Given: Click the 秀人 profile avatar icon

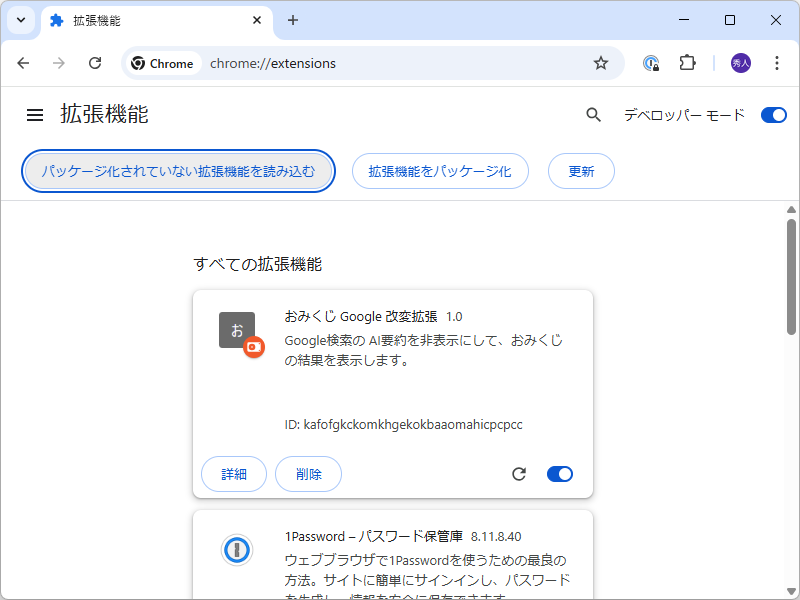Looking at the screenshot, I should [x=739, y=62].
